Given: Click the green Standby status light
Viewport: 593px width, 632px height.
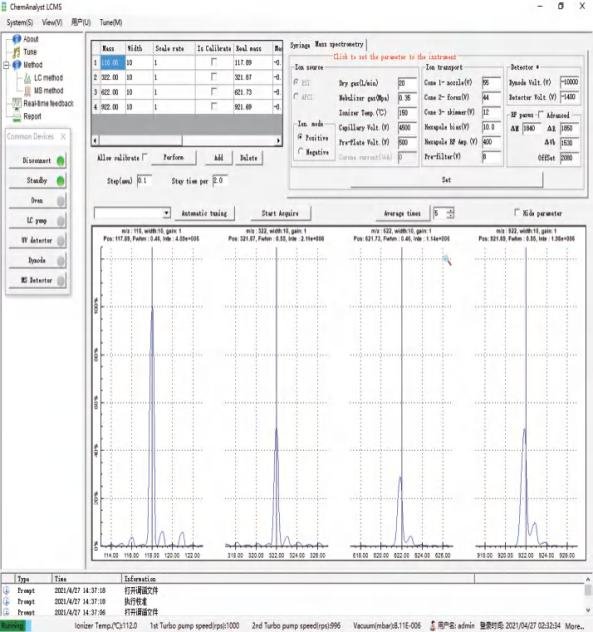Looking at the screenshot, I should [x=60, y=181].
